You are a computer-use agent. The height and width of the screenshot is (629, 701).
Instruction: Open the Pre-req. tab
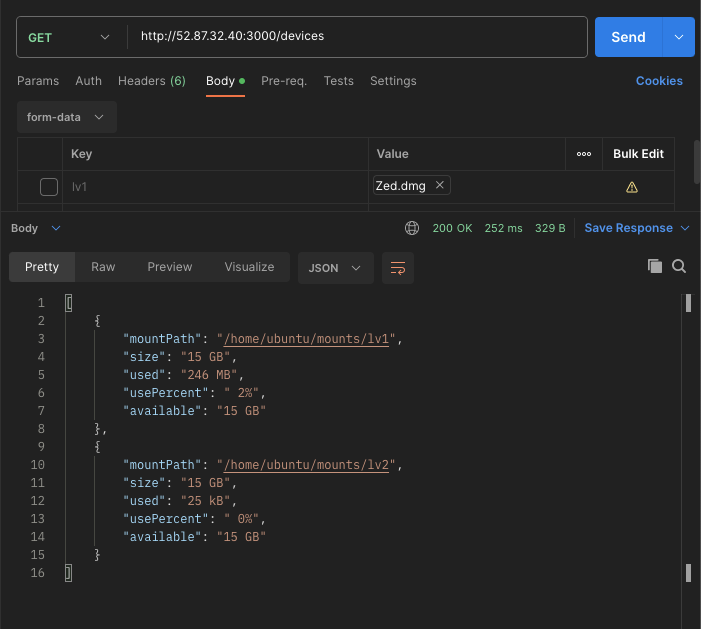(284, 81)
